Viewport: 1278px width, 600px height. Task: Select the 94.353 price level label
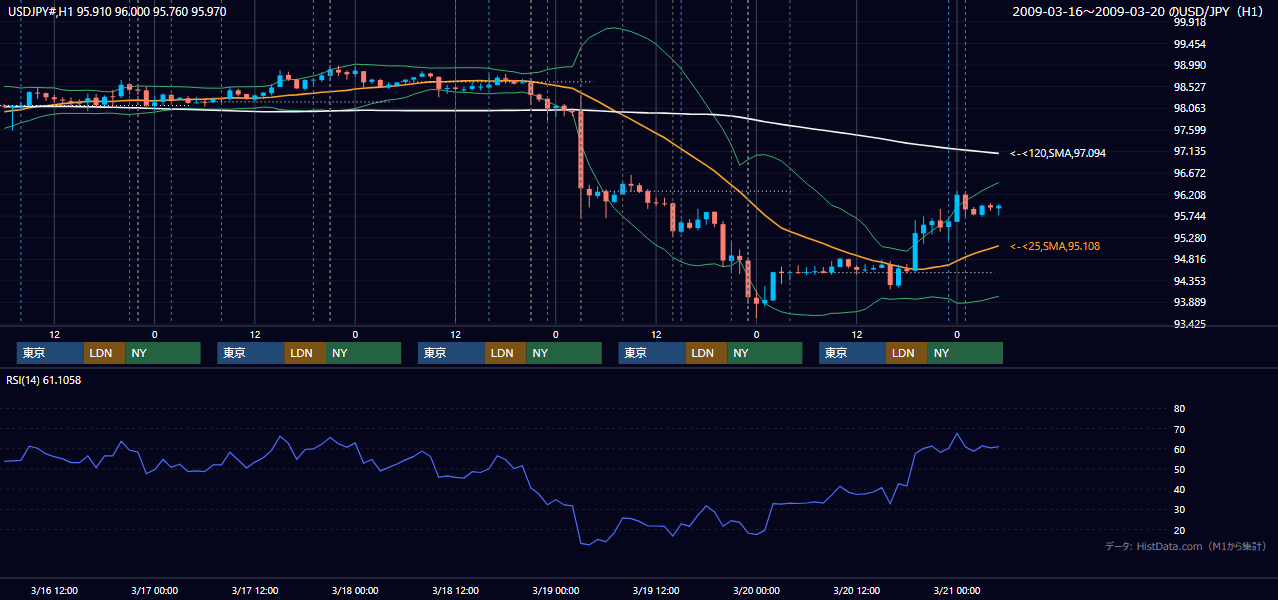[1189, 281]
